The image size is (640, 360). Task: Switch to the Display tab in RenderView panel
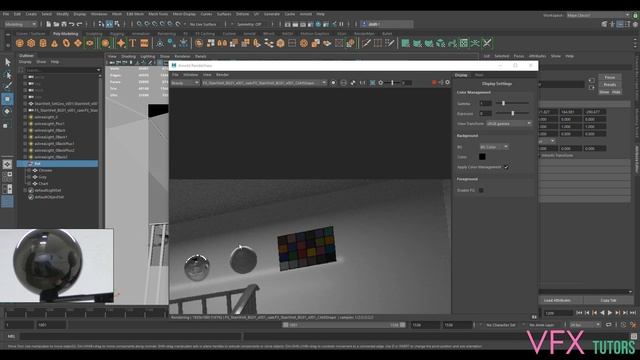pyautogui.click(x=461, y=75)
